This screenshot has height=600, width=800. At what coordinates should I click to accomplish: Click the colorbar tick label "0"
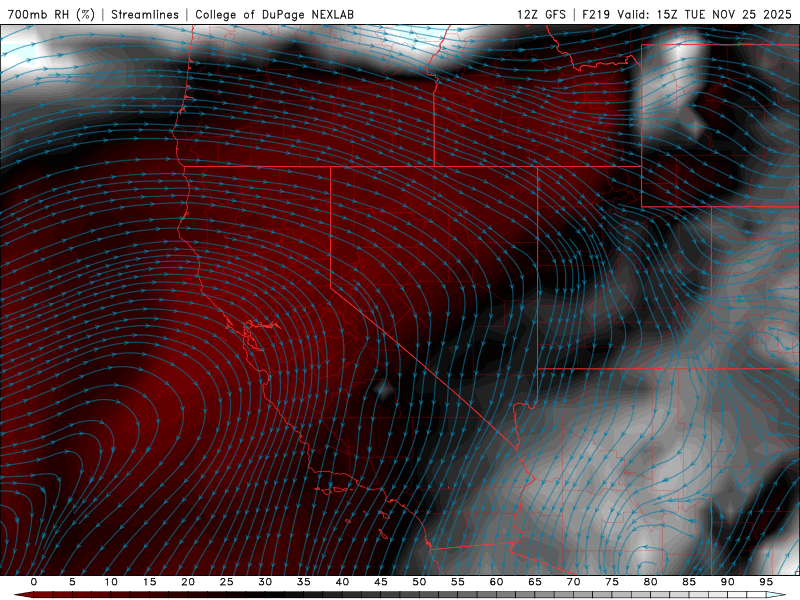[x=34, y=582]
